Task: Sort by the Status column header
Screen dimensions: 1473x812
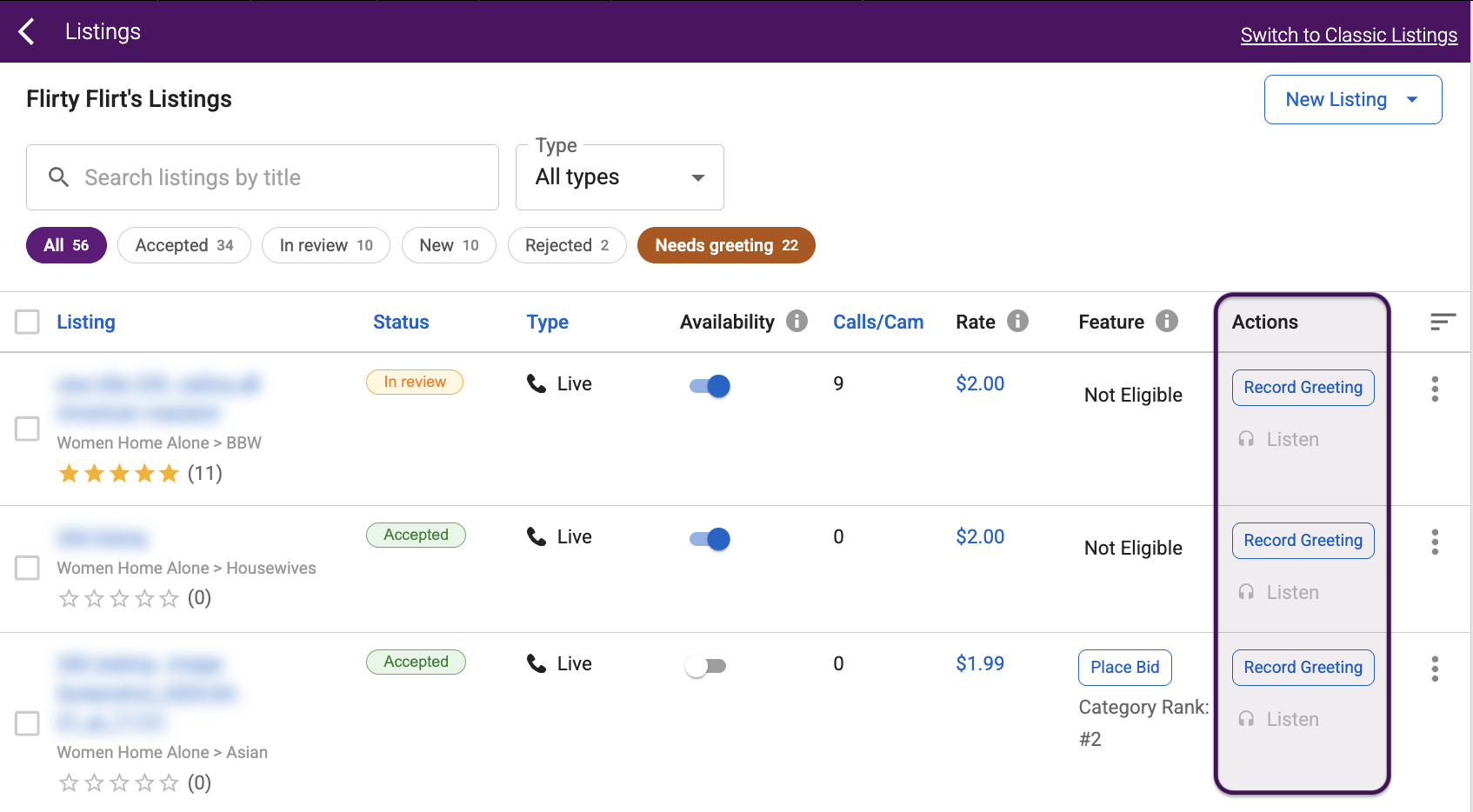Action: coord(401,322)
